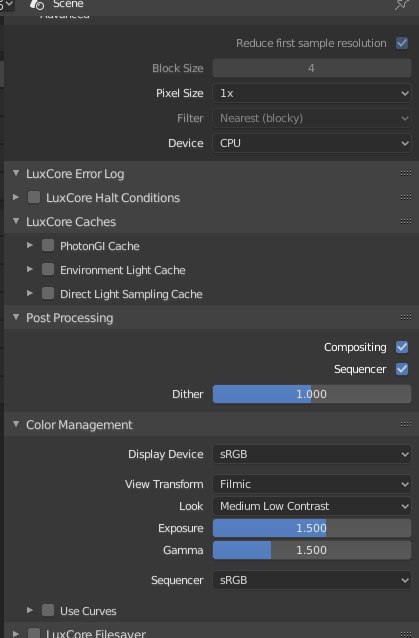Uncheck the Compositing checkbox
This screenshot has height=638, width=419.
click(x=402, y=347)
